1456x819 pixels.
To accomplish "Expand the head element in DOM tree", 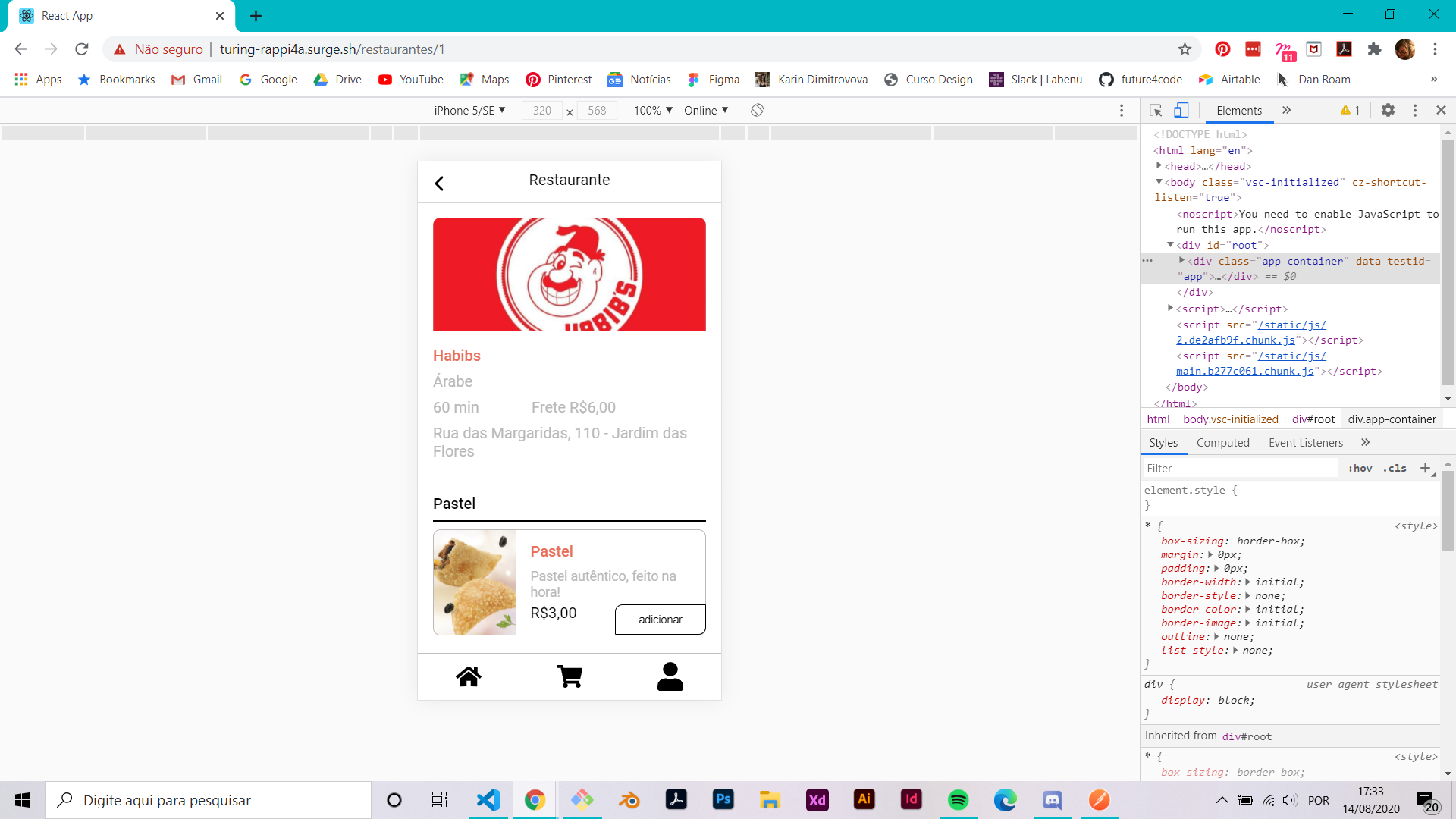I will coord(1159,166).
